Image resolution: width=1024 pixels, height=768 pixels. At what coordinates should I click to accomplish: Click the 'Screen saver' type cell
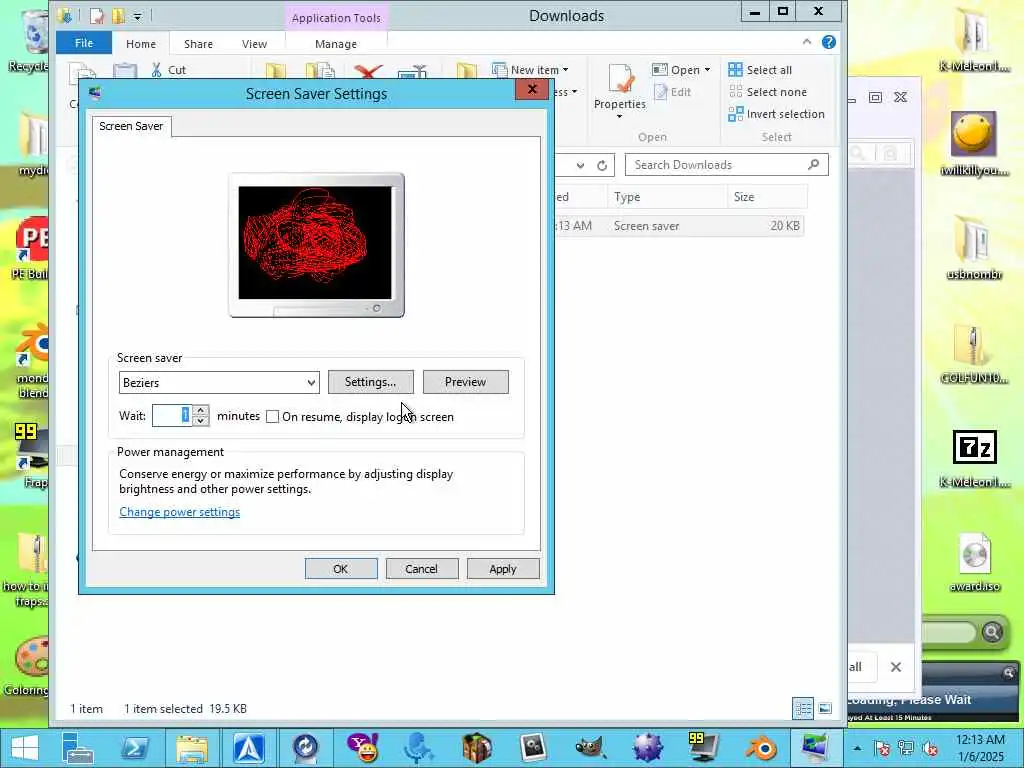point(647,226)
